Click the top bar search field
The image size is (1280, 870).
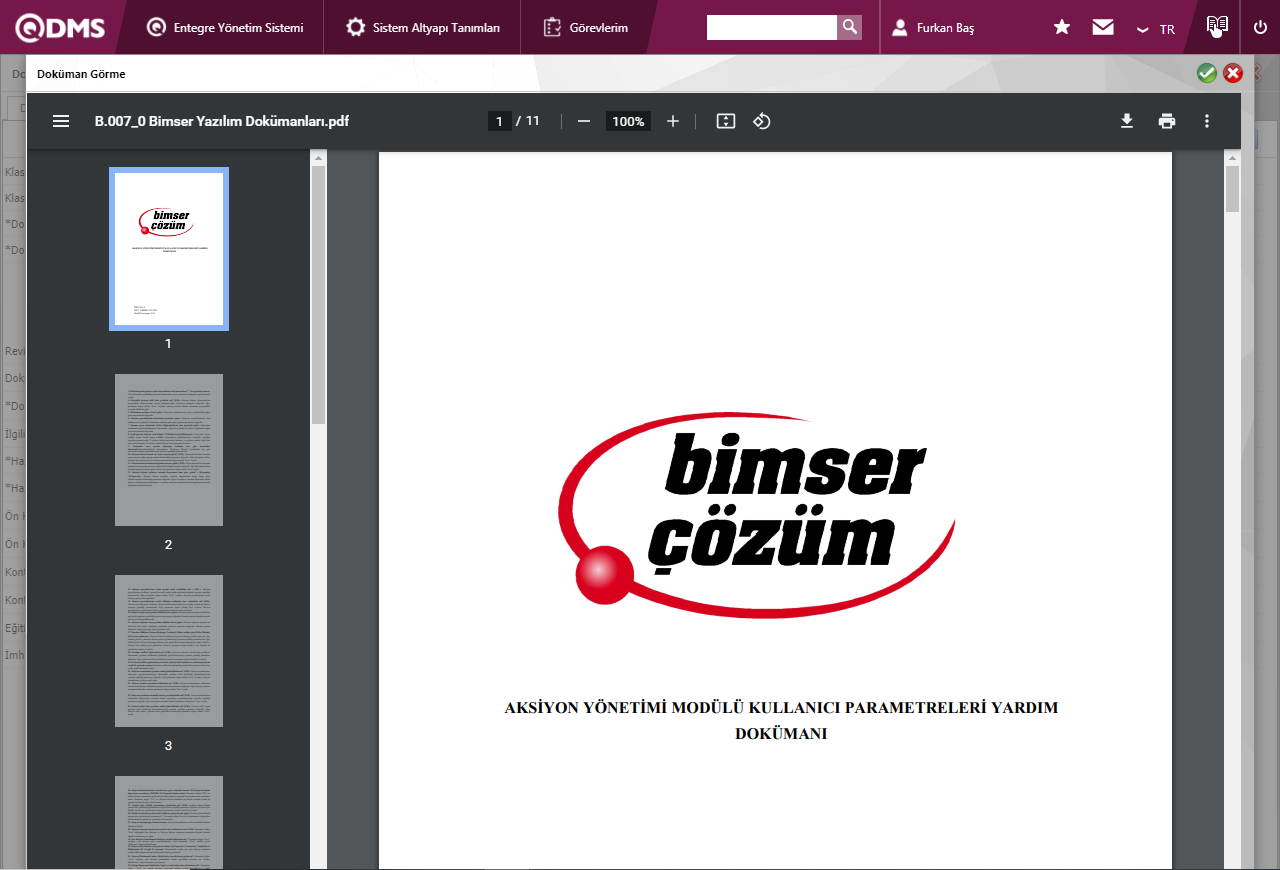[771, 27]
